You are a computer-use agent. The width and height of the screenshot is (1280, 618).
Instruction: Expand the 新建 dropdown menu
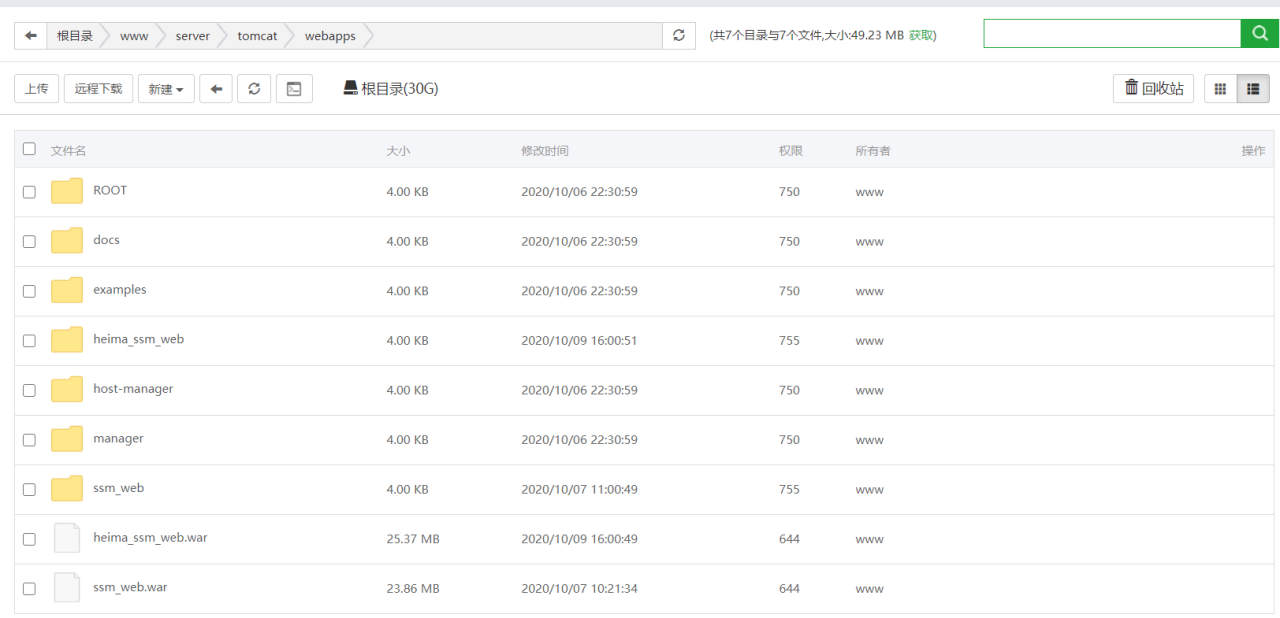tap(166, 89)
